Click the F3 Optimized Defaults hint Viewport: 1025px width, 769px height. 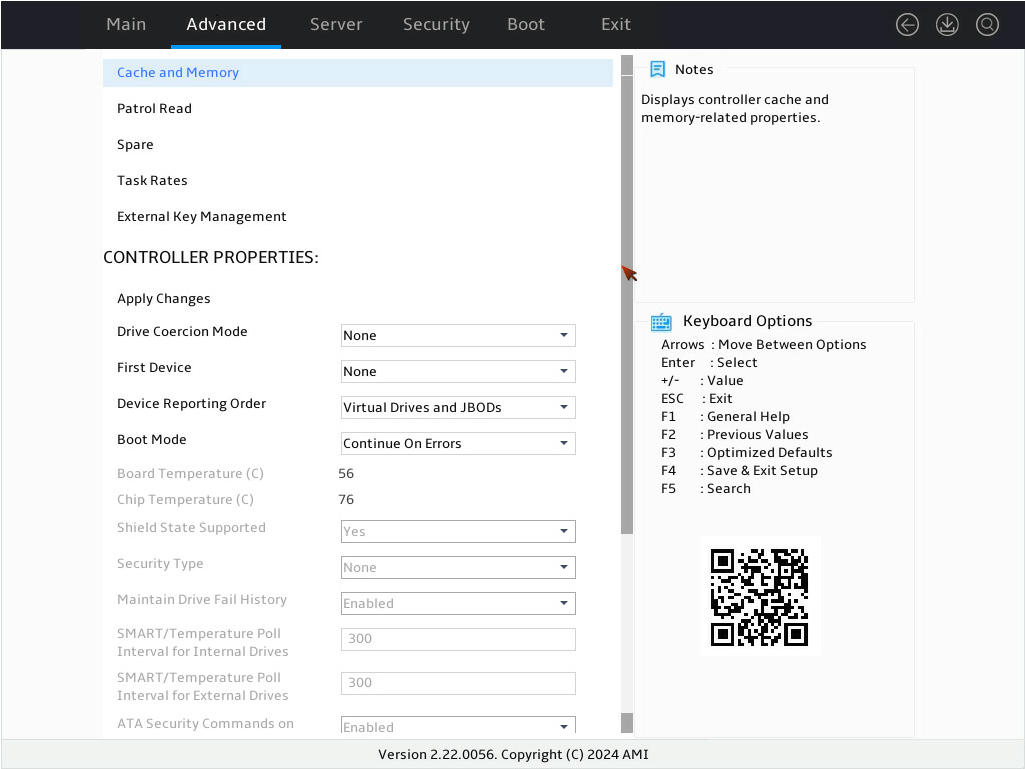[x=747, y=453]
